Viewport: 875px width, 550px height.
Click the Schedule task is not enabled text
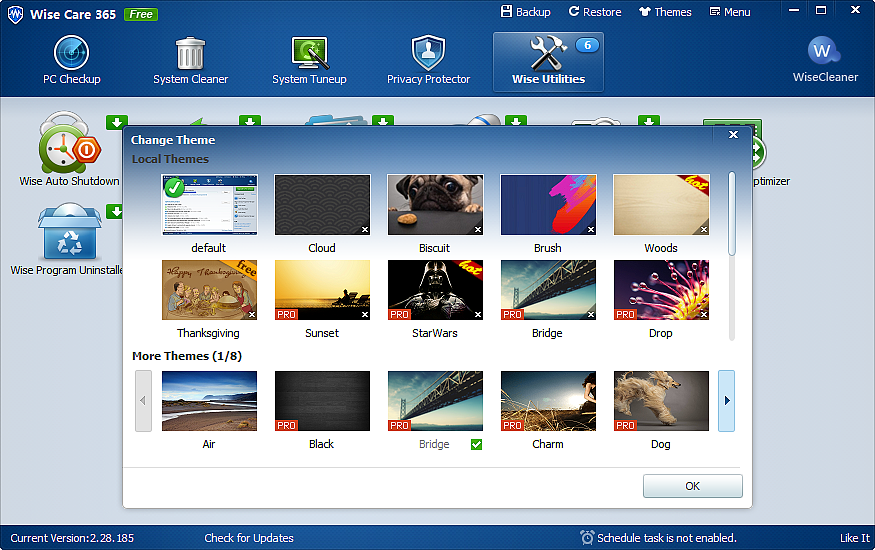point(667,538)
